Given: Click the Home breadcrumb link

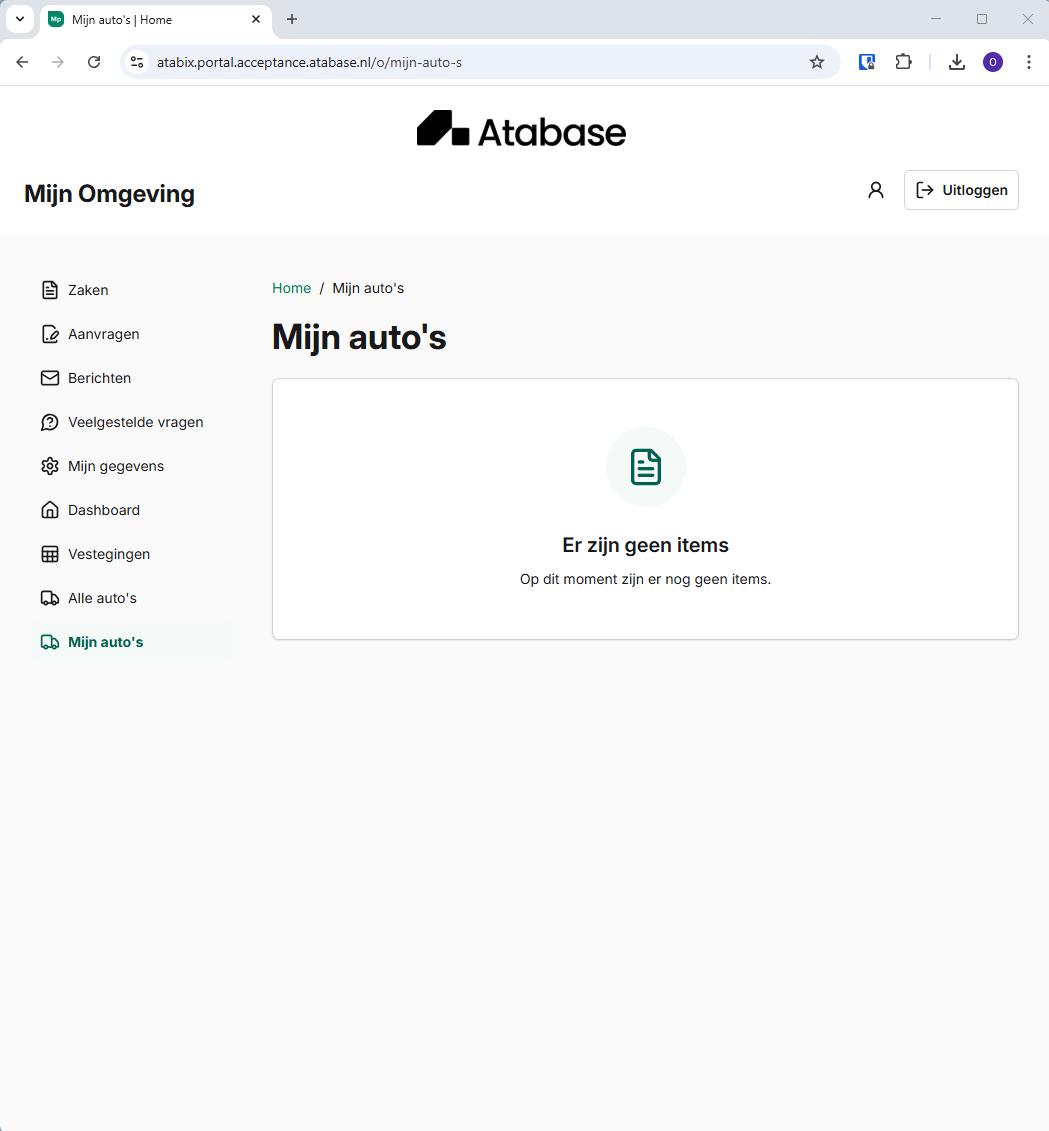Looking at the screenshot, I should pyautogui.click(x=291, y=288).
